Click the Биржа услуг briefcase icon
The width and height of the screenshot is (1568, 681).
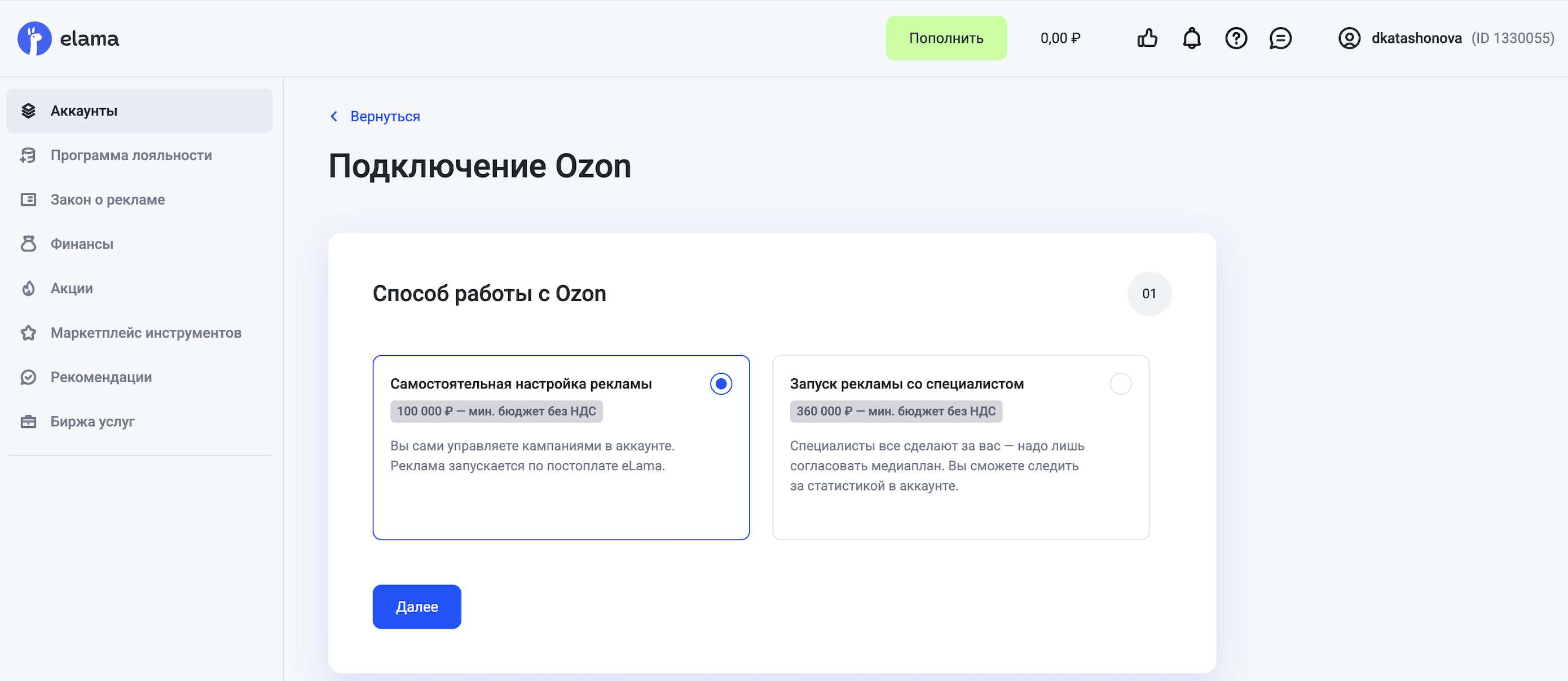pos(28,422)
